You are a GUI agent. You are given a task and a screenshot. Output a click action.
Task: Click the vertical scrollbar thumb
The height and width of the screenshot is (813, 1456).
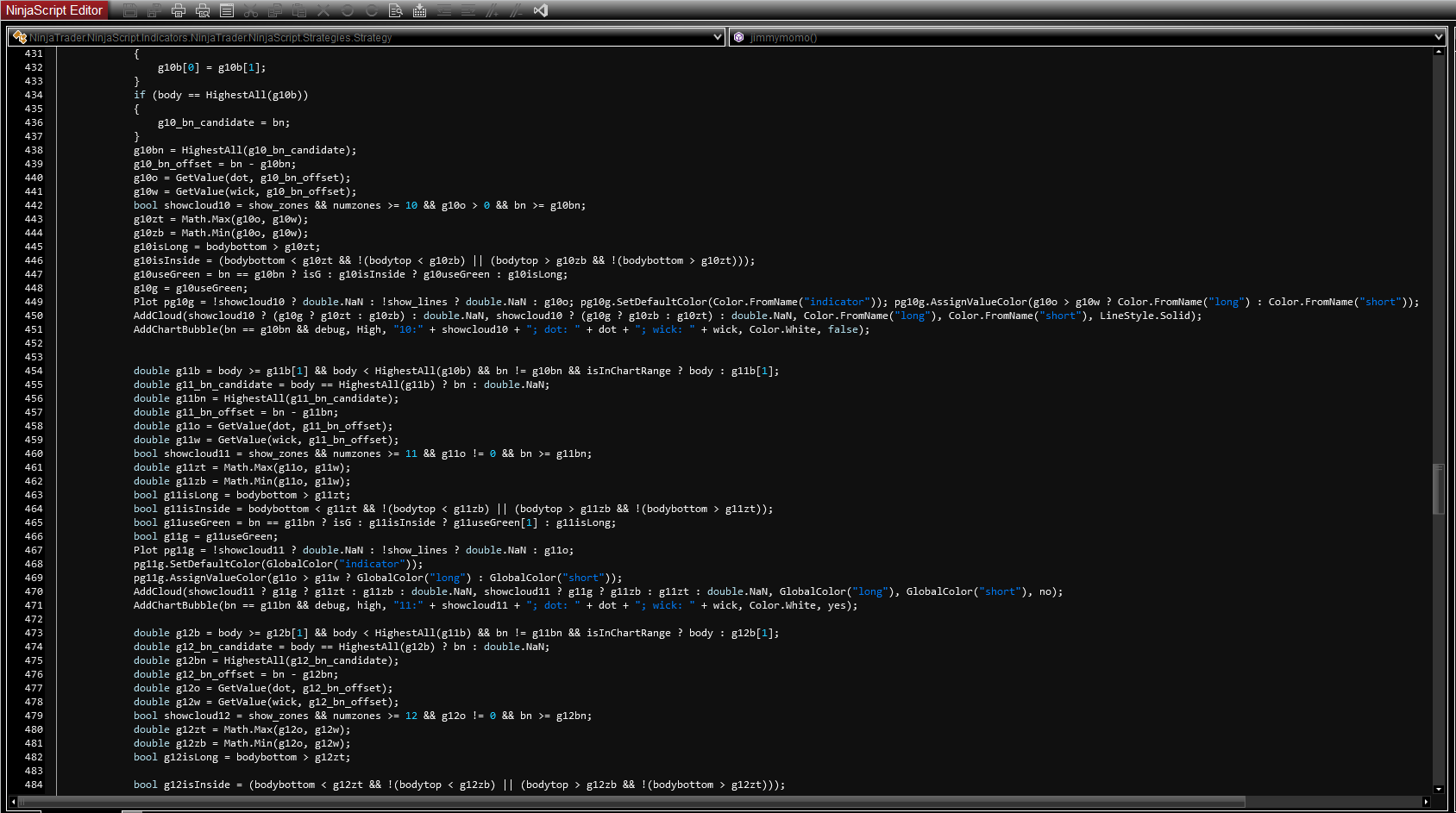tap(1438, 489)
